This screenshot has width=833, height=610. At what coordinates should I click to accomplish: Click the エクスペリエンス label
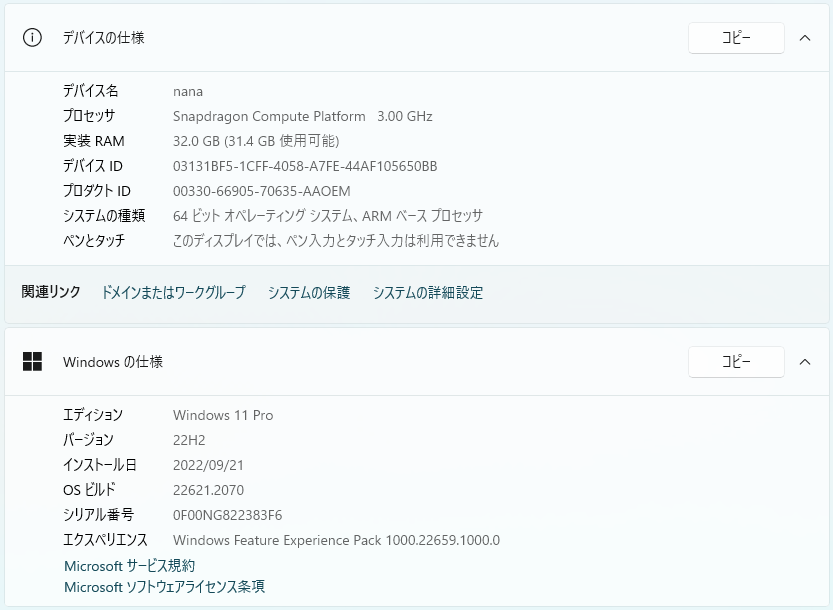coord(105,540)
